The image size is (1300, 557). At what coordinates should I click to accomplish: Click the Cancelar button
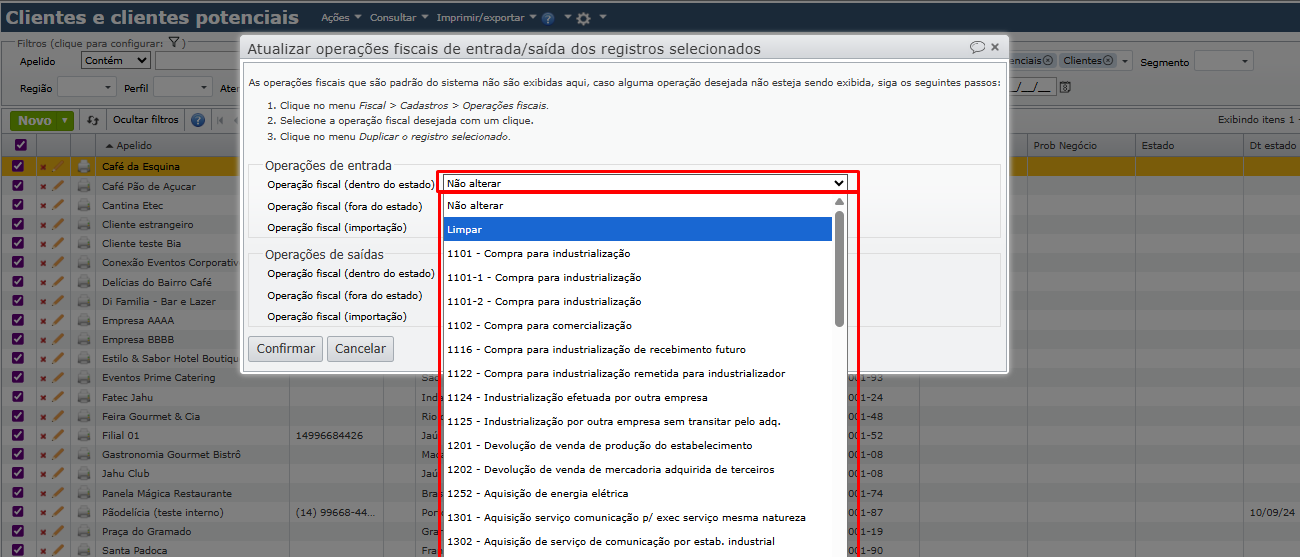point(360,349)
